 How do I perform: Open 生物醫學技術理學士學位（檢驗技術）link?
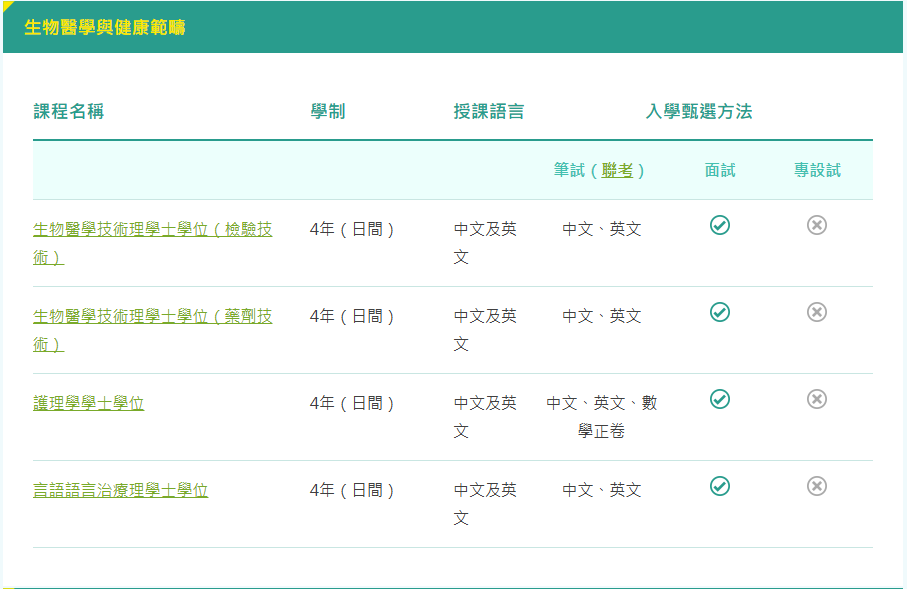point(152,230)
